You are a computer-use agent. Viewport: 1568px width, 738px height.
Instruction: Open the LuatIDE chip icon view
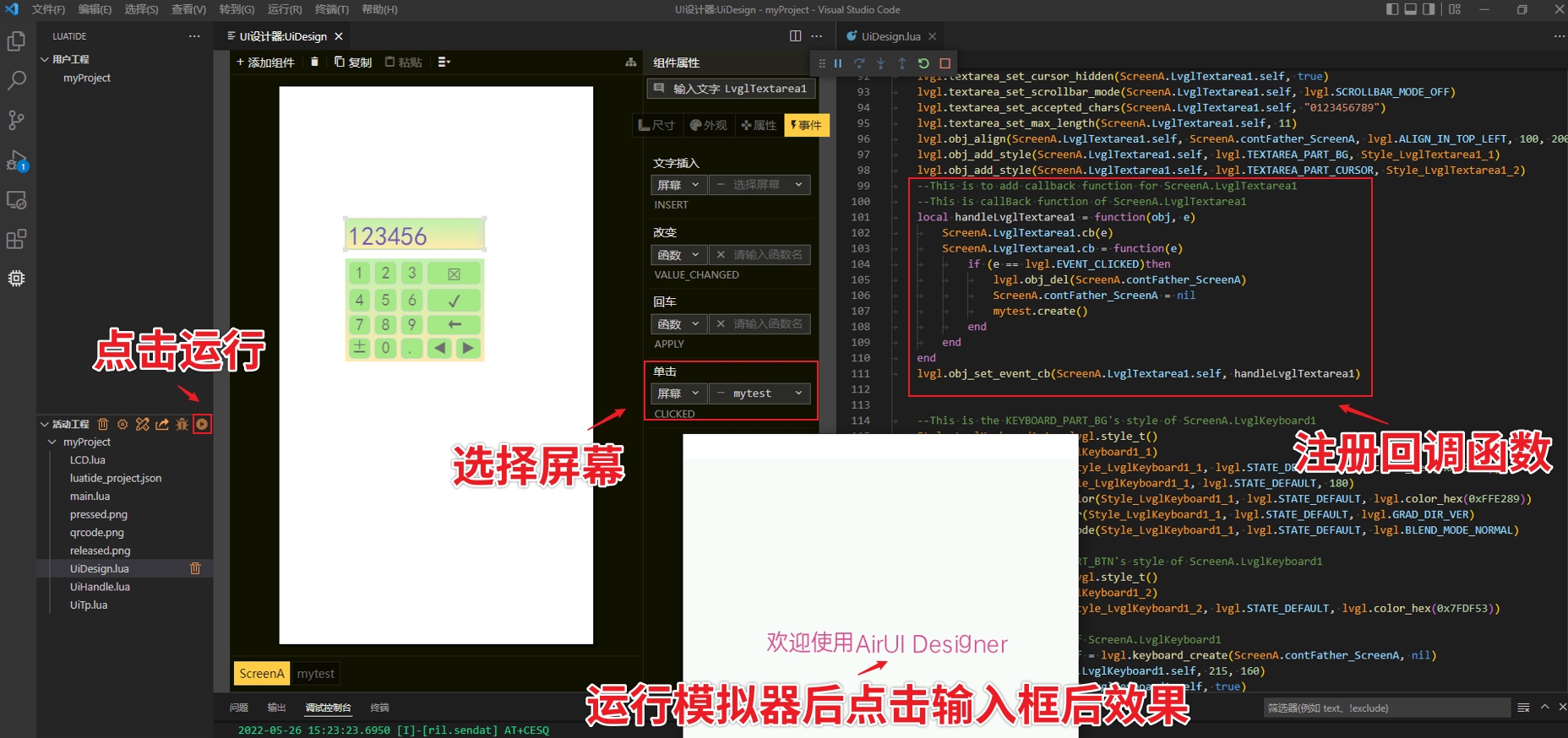click(16, 279)
